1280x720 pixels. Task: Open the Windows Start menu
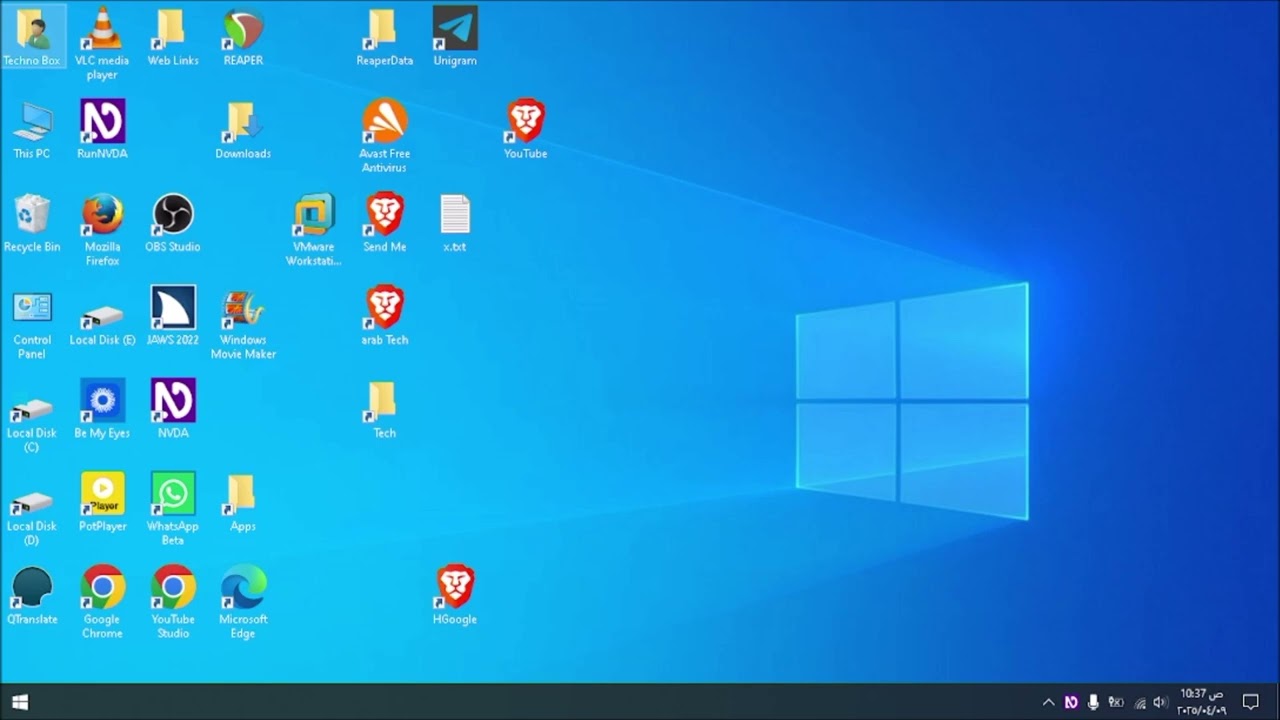click(20, 702)
